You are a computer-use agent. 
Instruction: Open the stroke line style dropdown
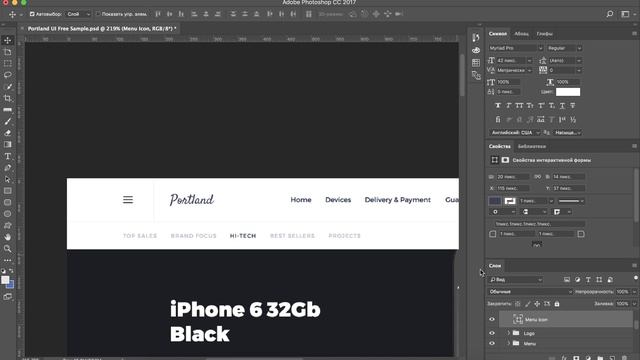571,201
